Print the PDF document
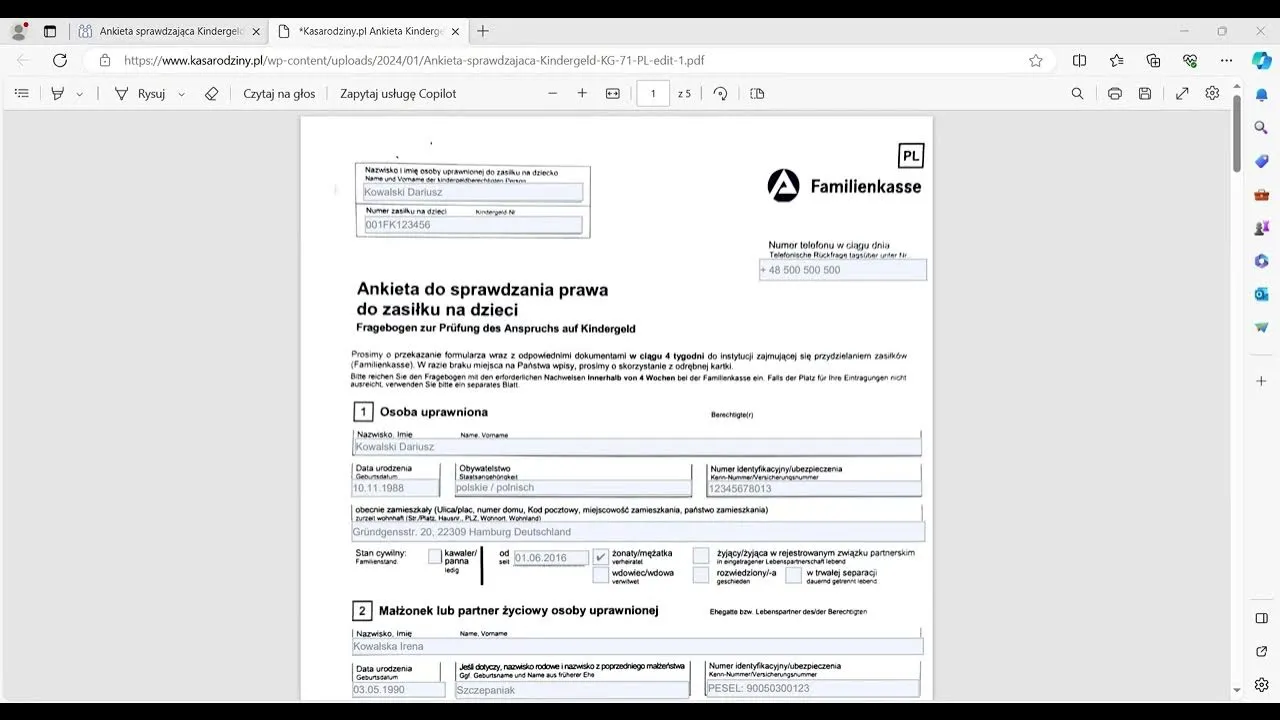This screenshot has width=1280, height=720. click(1115, 93)
